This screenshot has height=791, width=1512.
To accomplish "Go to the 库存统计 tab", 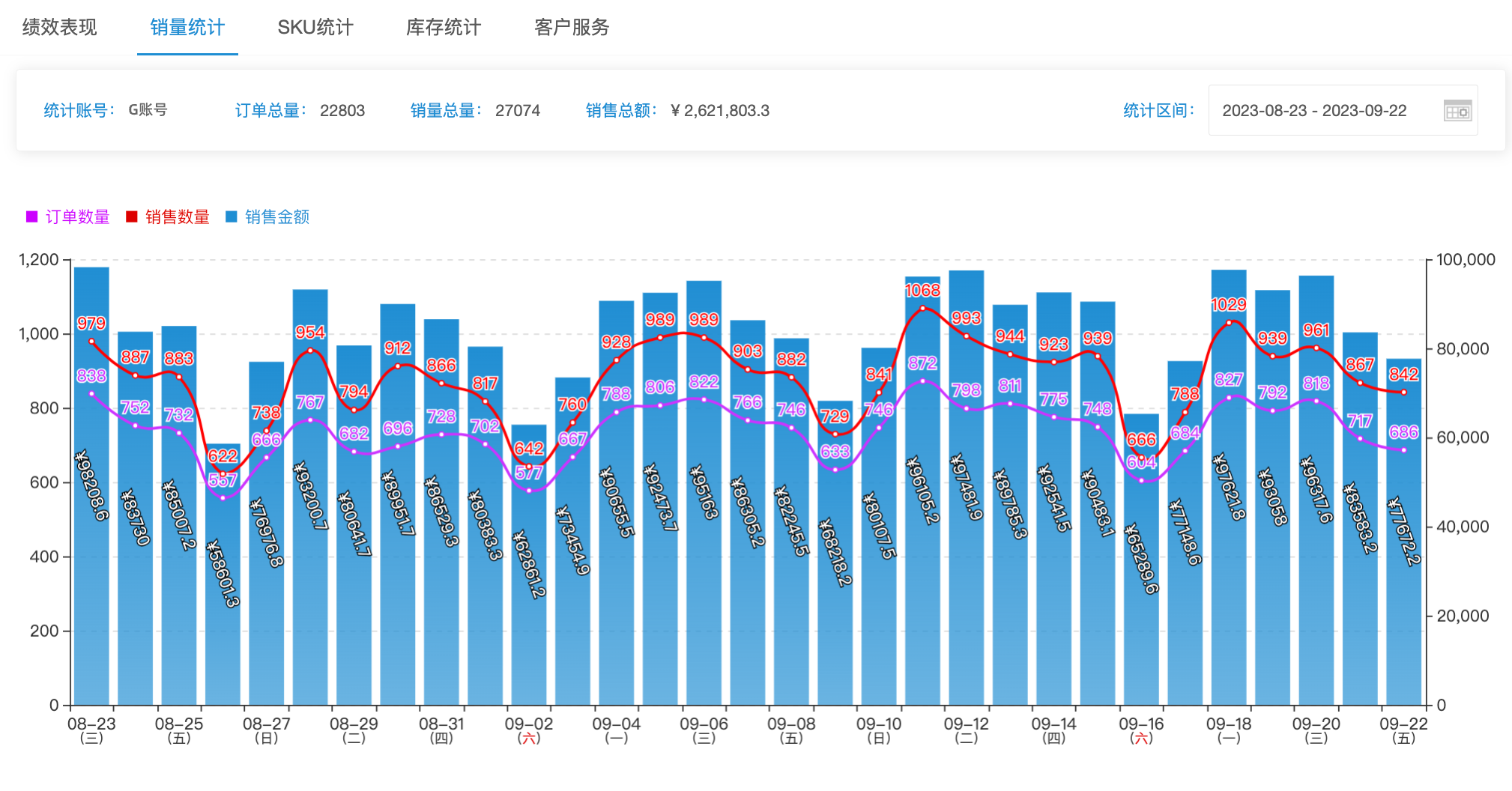I will pyautogui.click(x=444, y=28).
